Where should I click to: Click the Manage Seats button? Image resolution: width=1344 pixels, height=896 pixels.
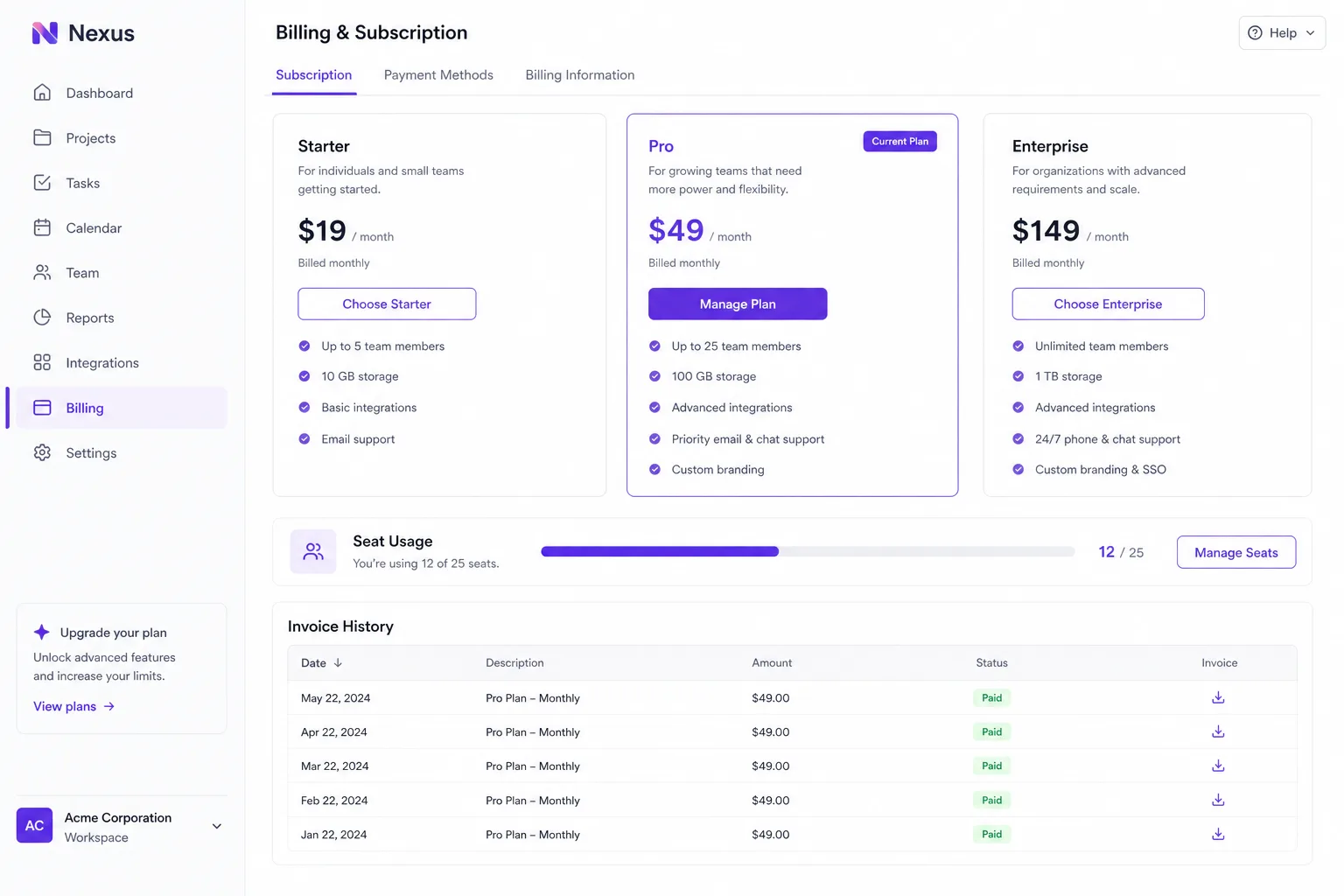[1236, 552]
